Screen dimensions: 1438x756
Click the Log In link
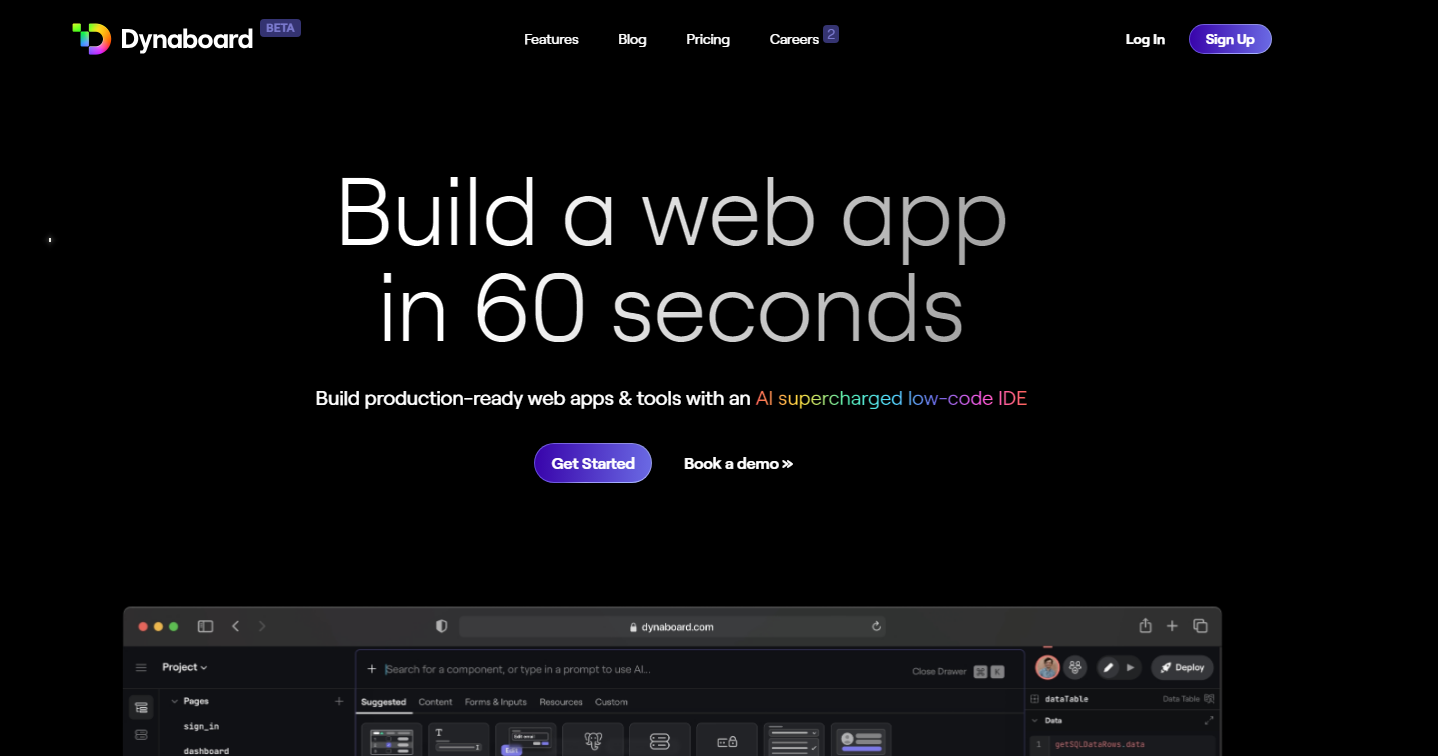click(1145, 39)
